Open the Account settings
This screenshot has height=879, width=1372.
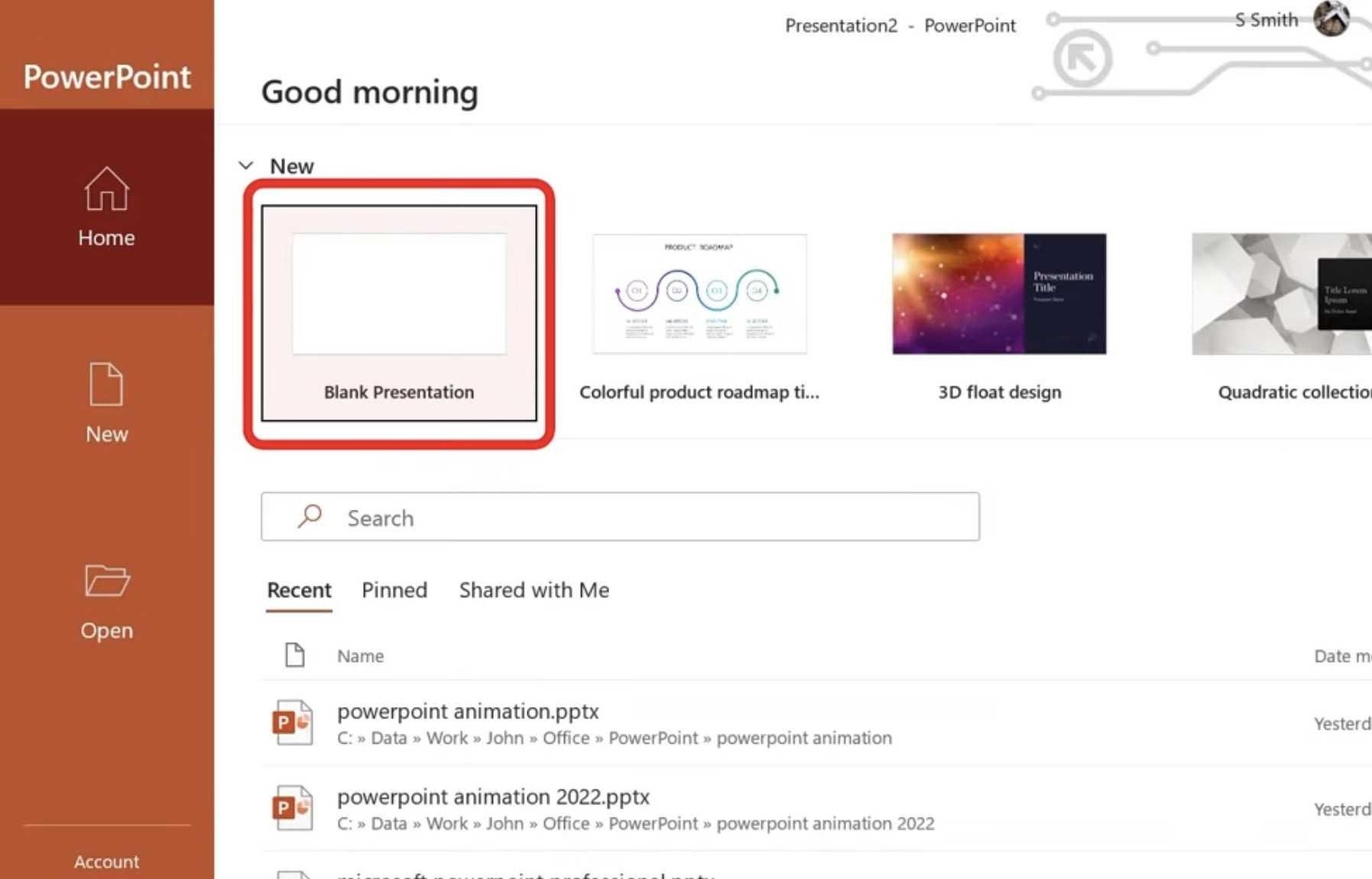(106, 861)
